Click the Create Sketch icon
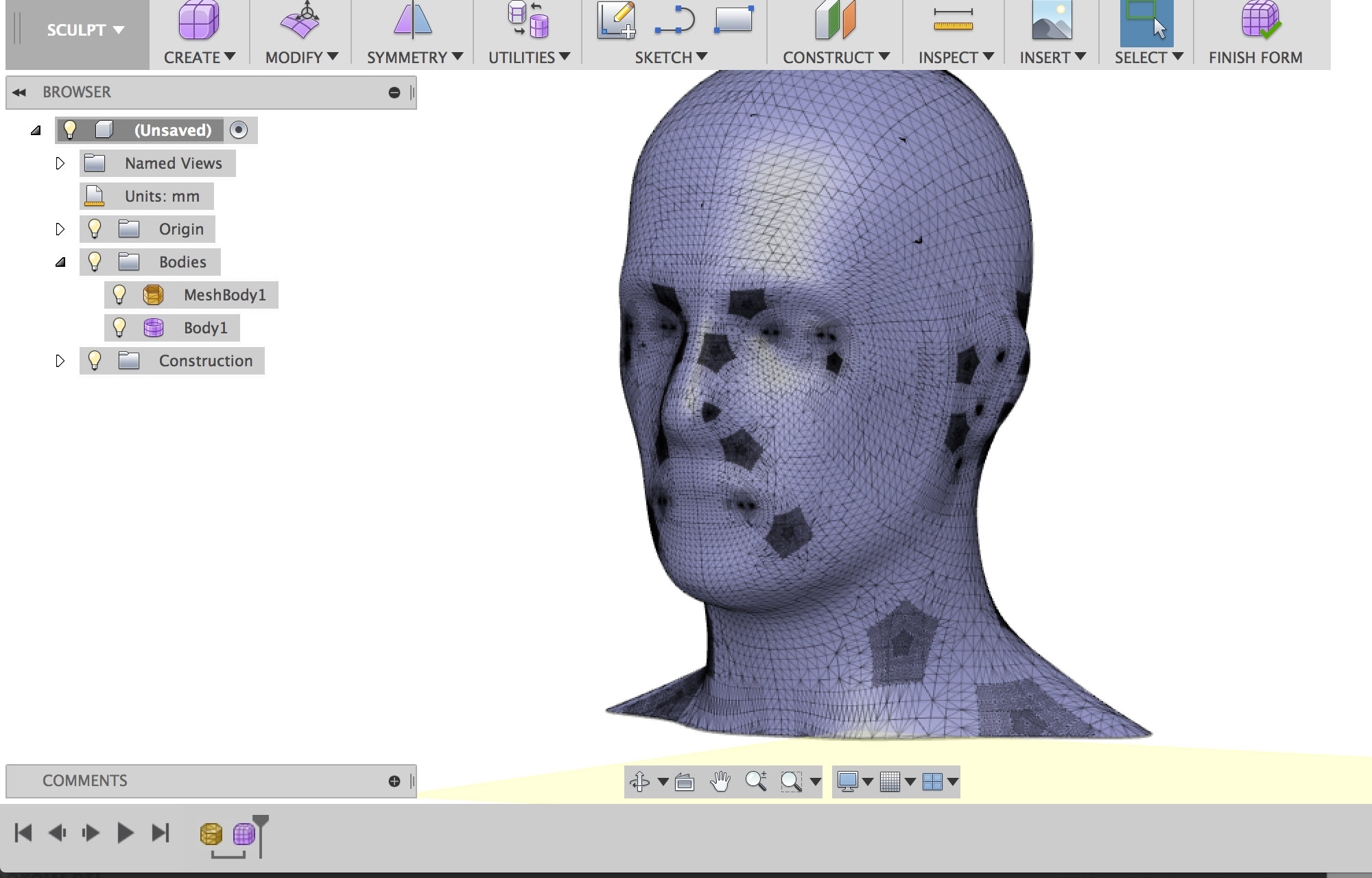The width and height of the screenshot is (1372, 878). point(615,20)
